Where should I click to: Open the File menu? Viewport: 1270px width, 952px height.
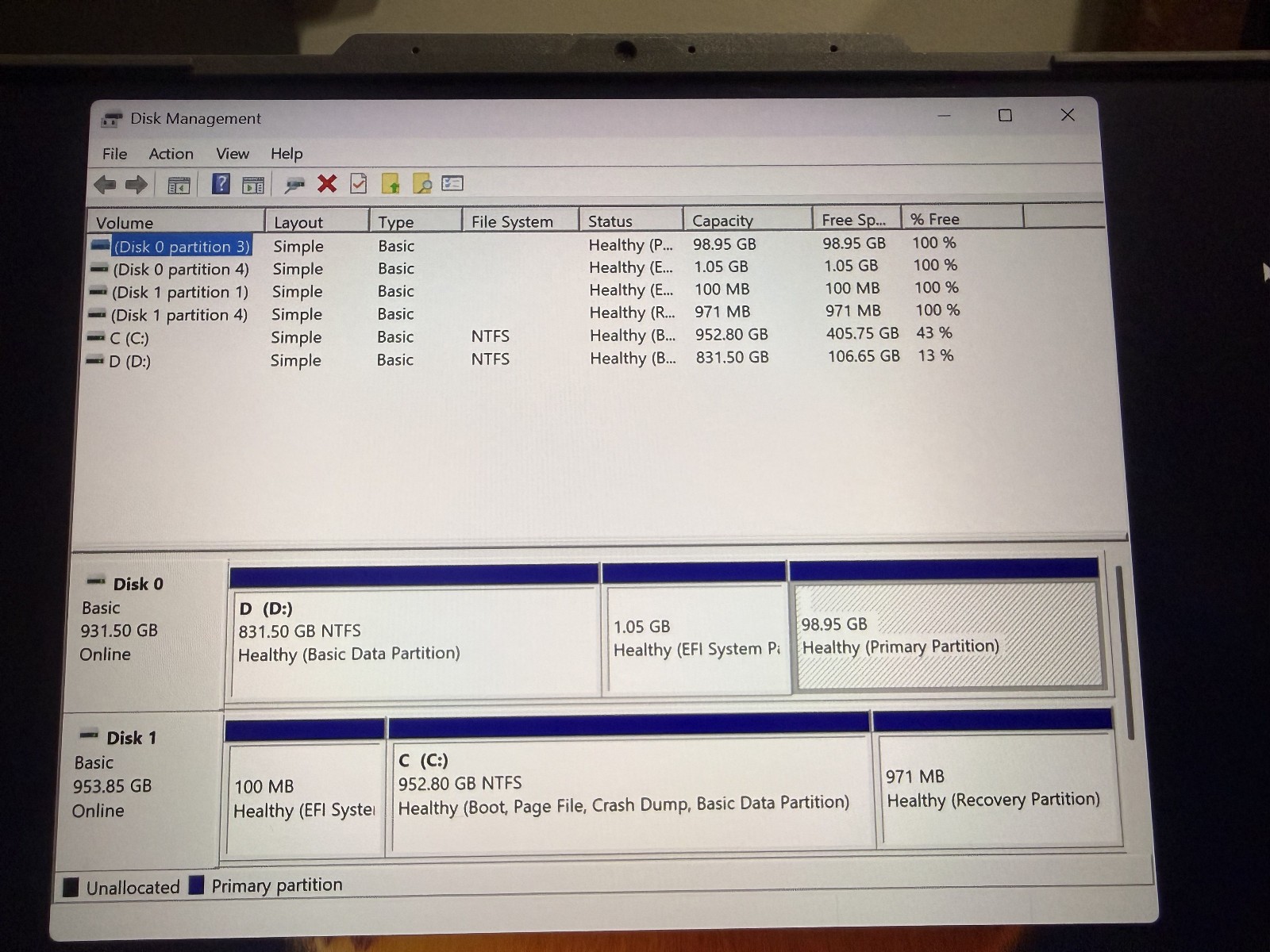click(114, 154)
